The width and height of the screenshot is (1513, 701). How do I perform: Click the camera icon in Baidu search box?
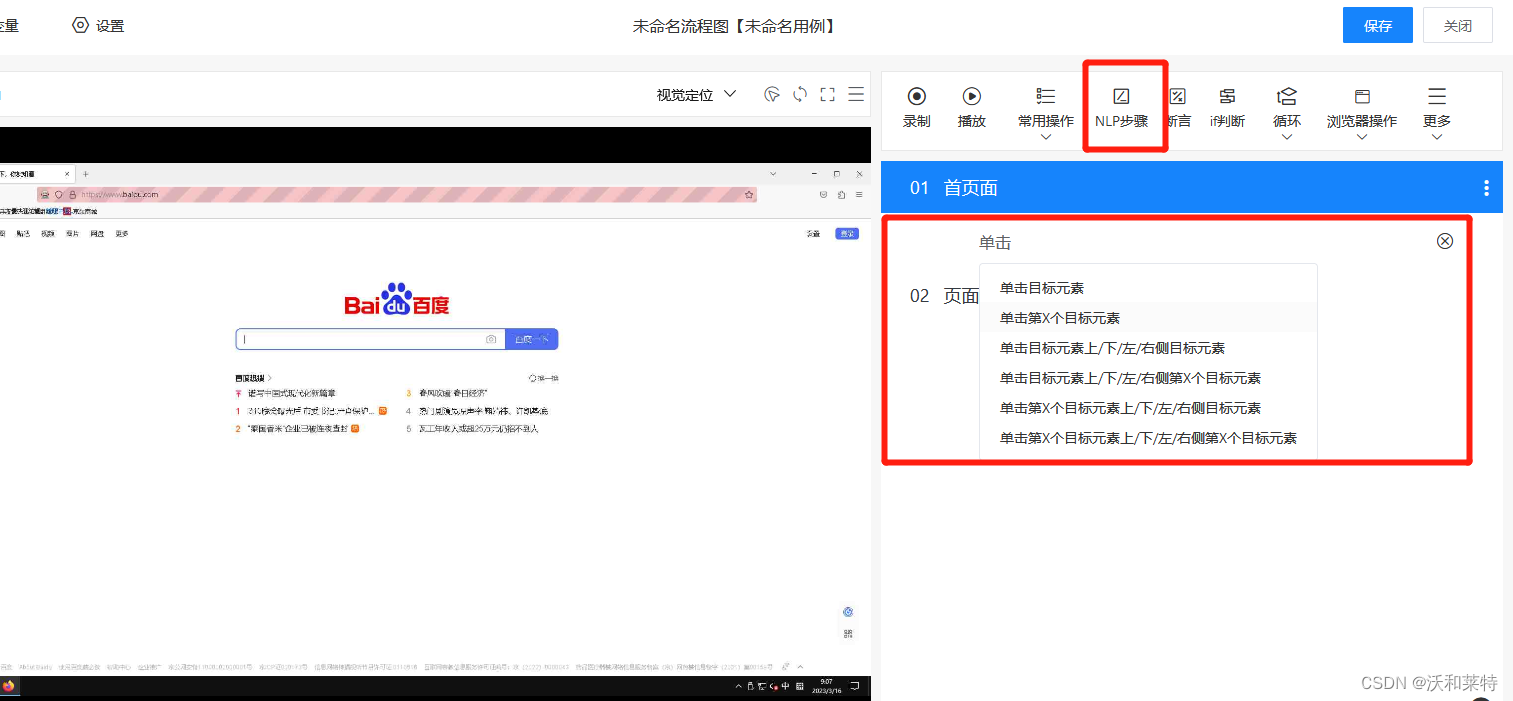coord(491,340)
